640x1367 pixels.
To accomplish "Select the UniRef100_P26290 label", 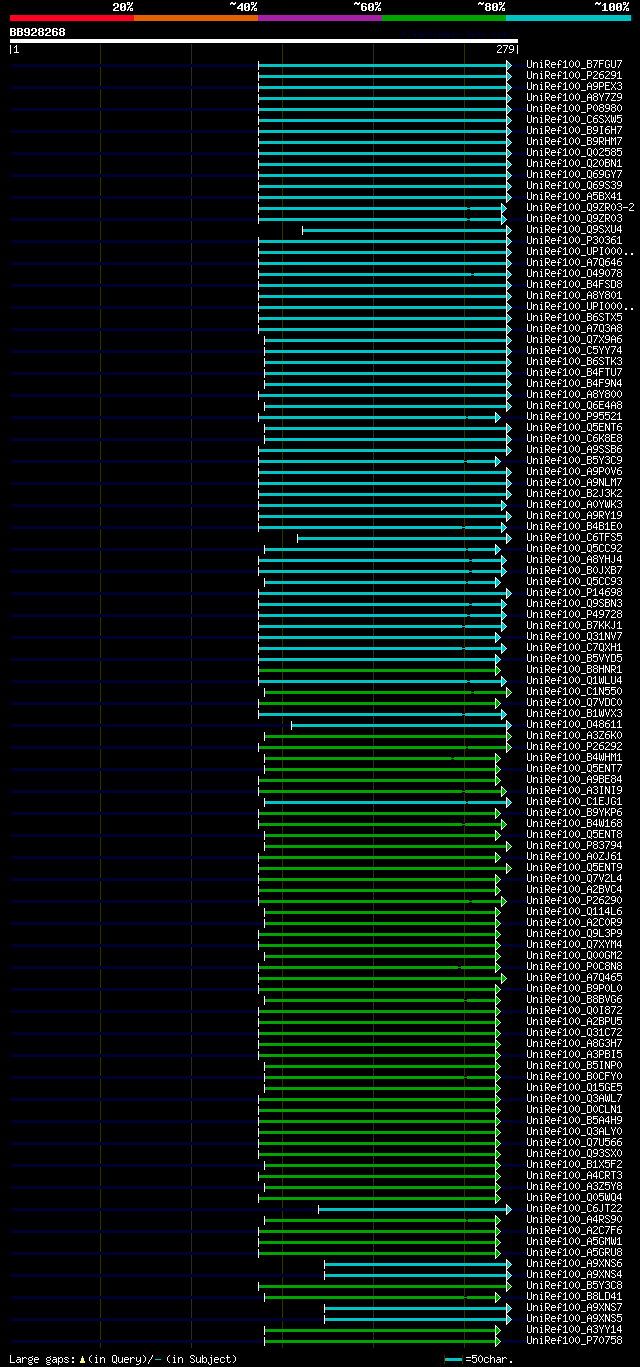I will pyautogui.click(x=574, y=900).
